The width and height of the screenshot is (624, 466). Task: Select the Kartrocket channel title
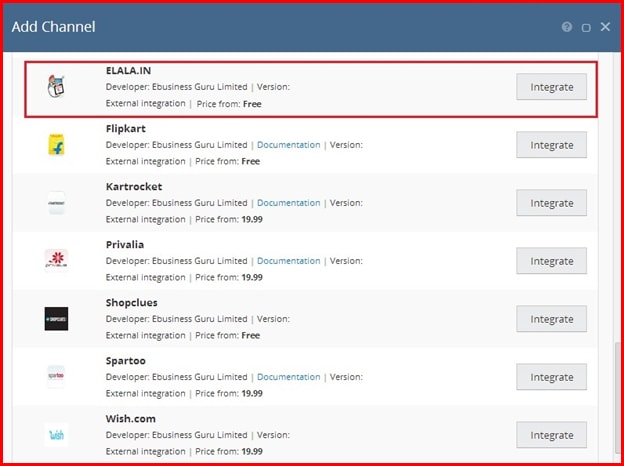134,187
